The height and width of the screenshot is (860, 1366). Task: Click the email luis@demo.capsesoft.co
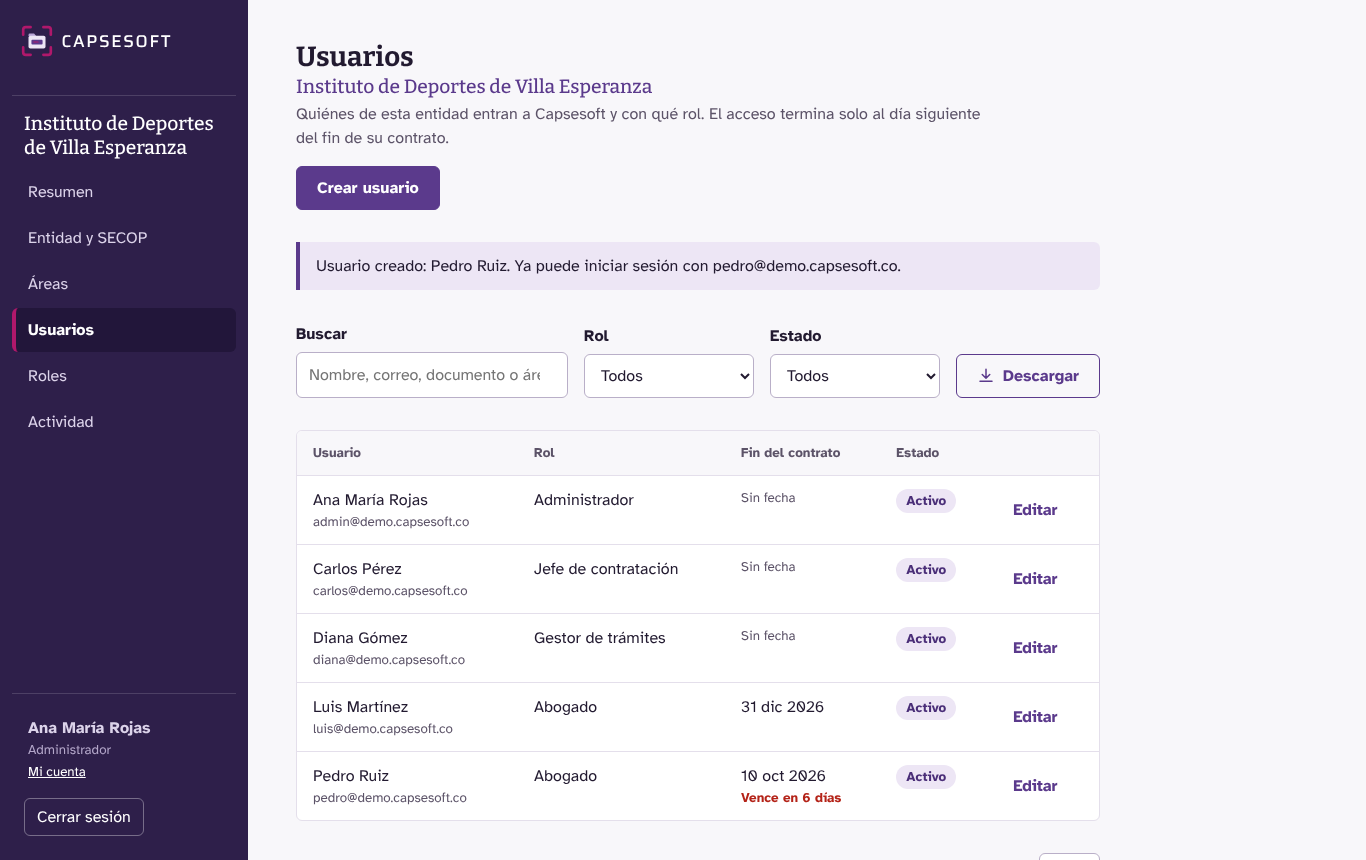383,729
